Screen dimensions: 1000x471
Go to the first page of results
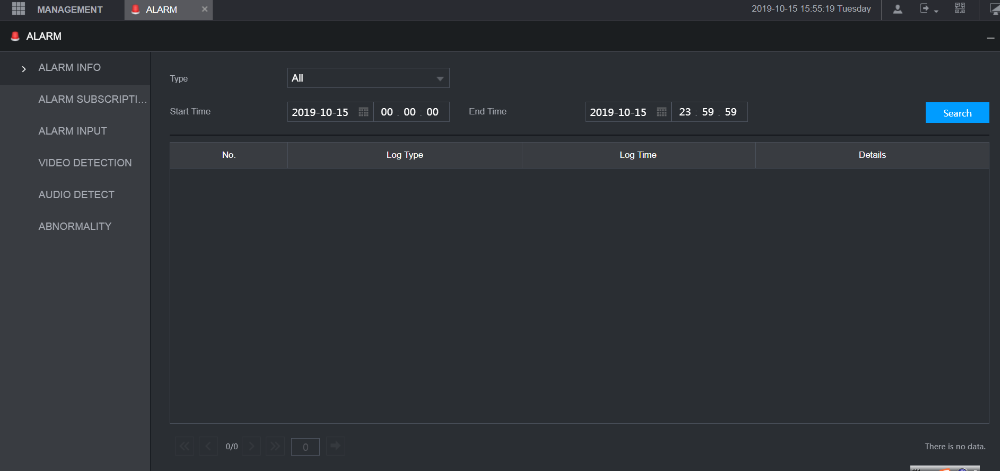click(x=184, y=446)
